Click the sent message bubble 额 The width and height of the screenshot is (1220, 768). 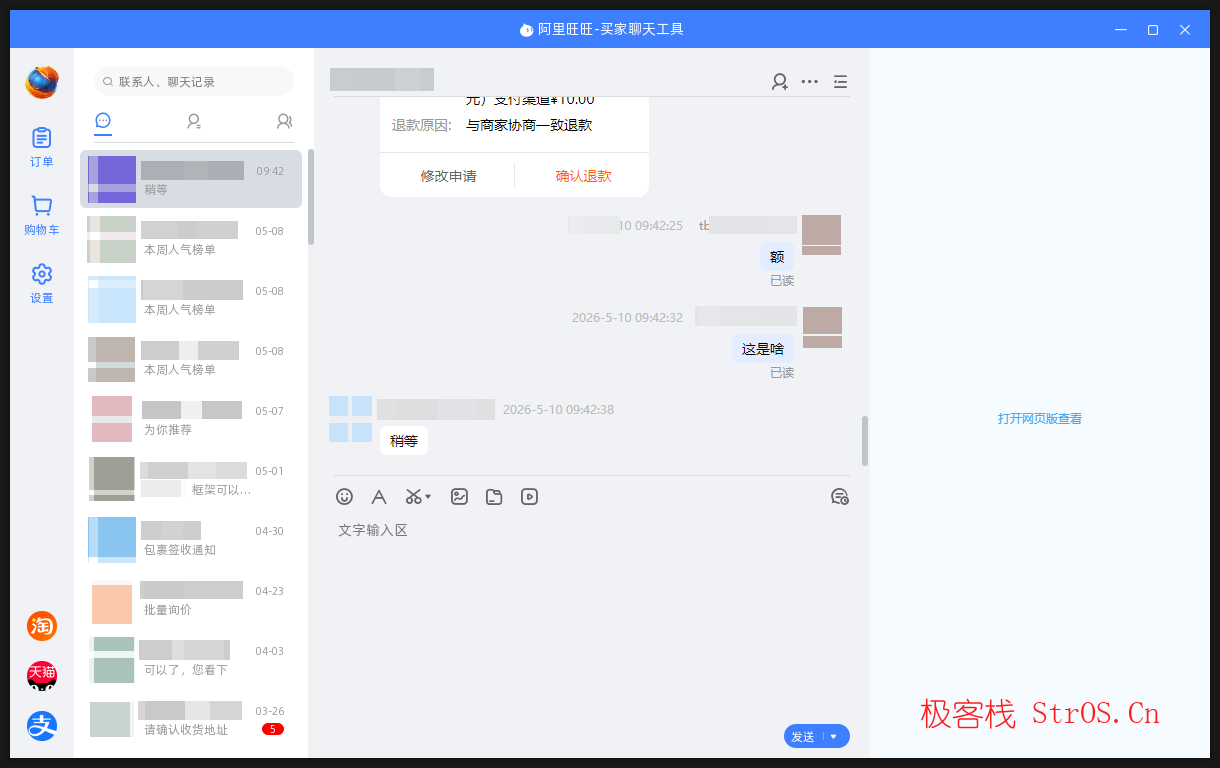(777, 257)
